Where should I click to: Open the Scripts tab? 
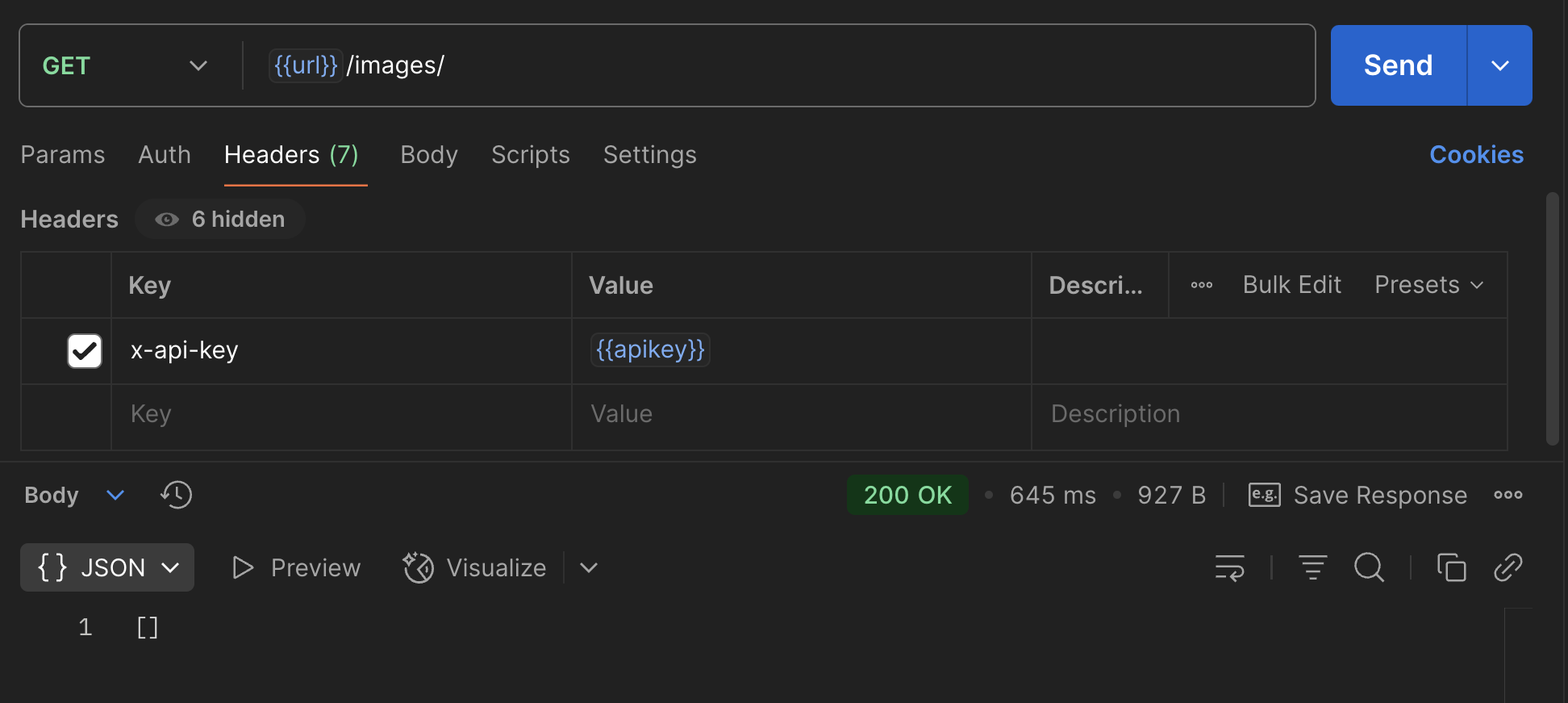pyautogui.click(x=530, y=154)
